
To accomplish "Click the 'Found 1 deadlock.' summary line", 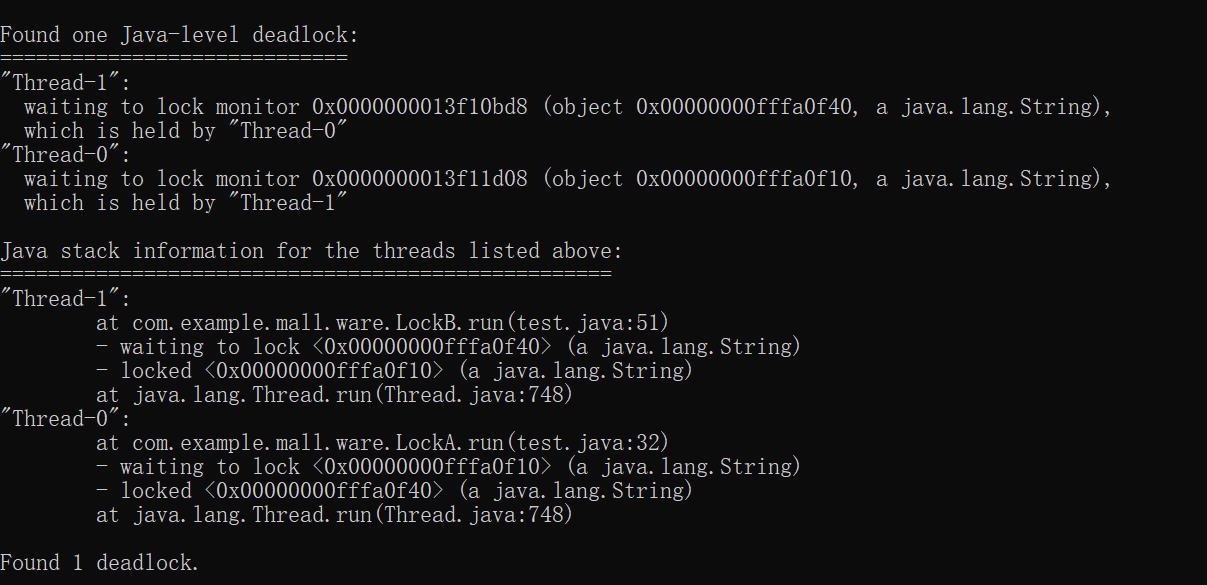I will [x=100, y=563].
